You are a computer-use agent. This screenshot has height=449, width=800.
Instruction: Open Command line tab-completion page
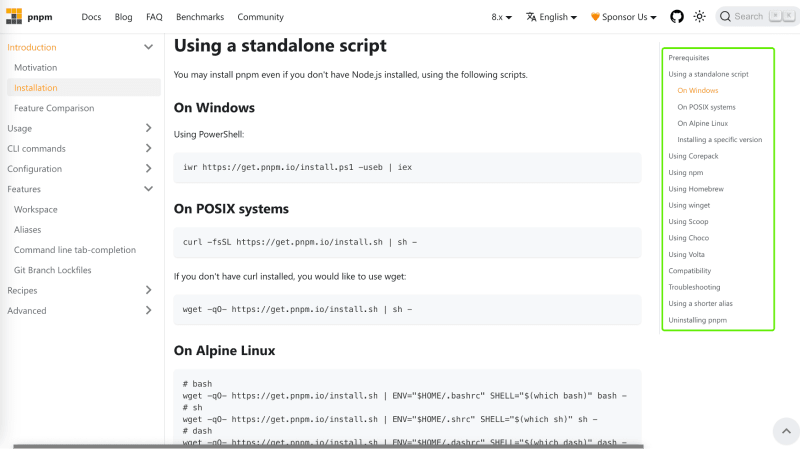75,250
